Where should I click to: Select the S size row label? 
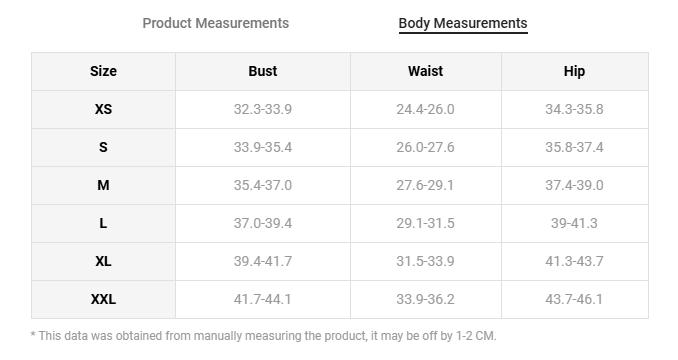[103, 147]
